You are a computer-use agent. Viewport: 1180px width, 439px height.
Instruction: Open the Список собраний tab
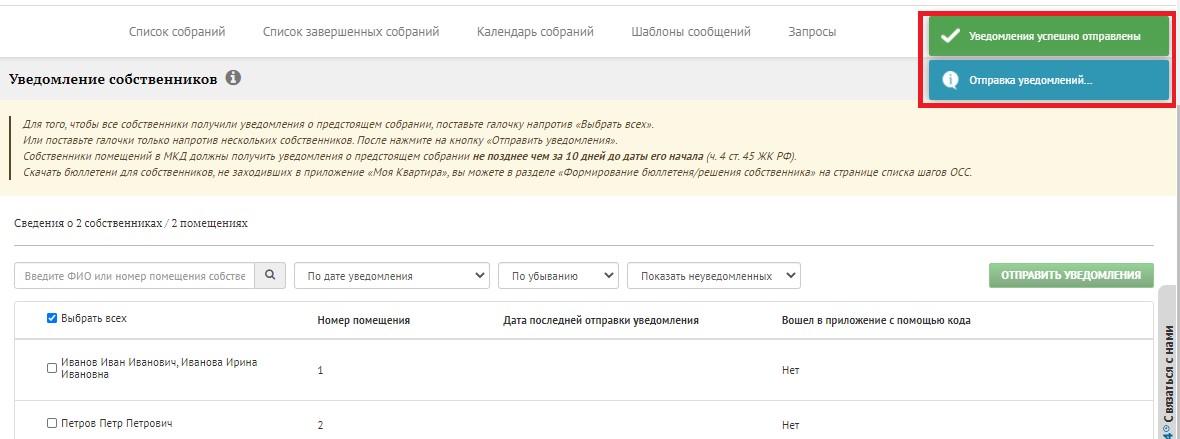pos(177,32)
